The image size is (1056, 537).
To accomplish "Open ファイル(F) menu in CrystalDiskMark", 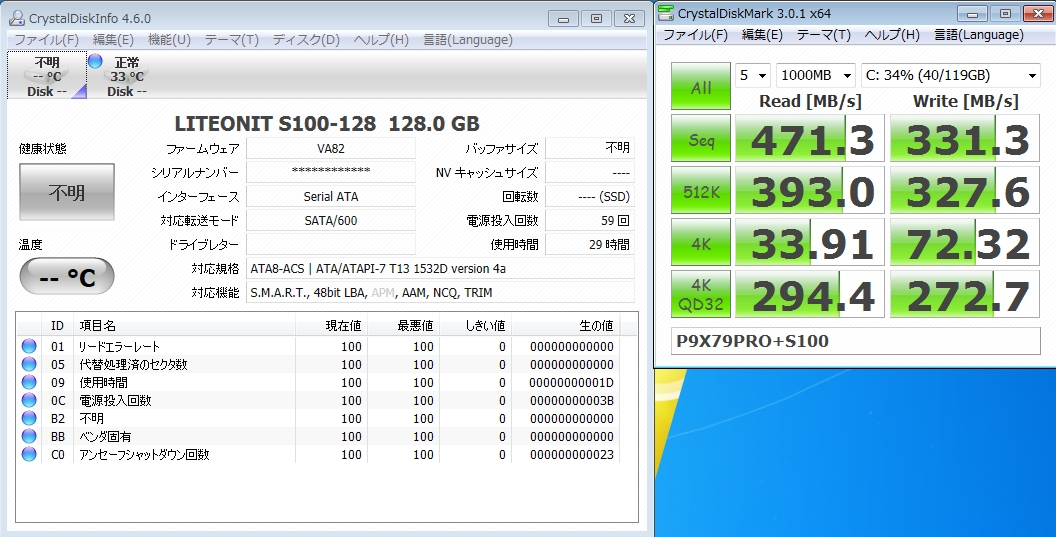I will tap(696, 34).
